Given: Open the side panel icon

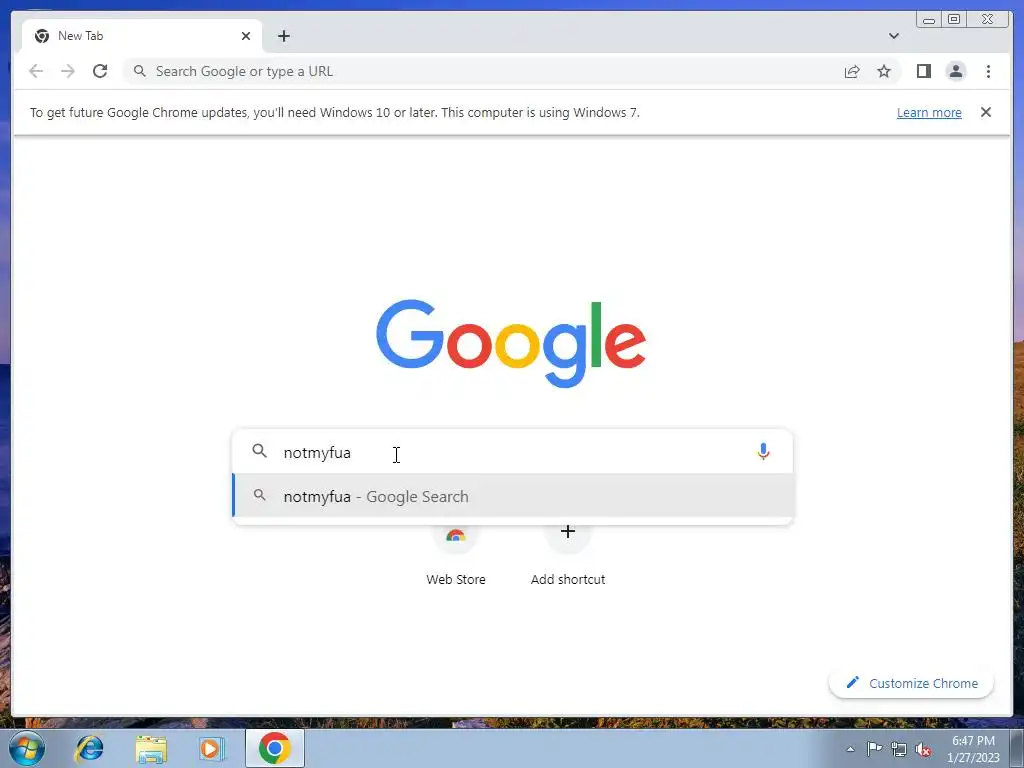Looking at the screenshot, I should pos(923,71).
